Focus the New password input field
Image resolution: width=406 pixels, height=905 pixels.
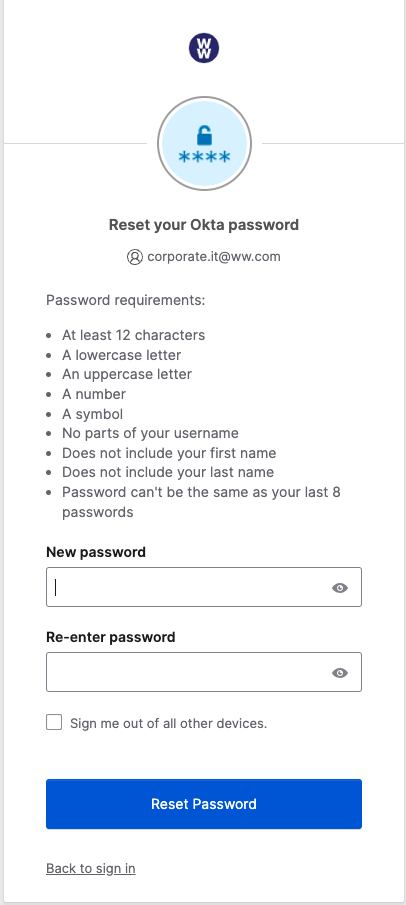tap(204, 587)
